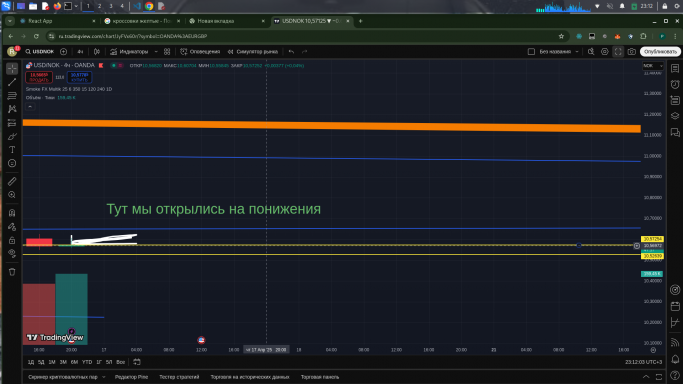Open the Fibonacci tools group

click(12, 95)
